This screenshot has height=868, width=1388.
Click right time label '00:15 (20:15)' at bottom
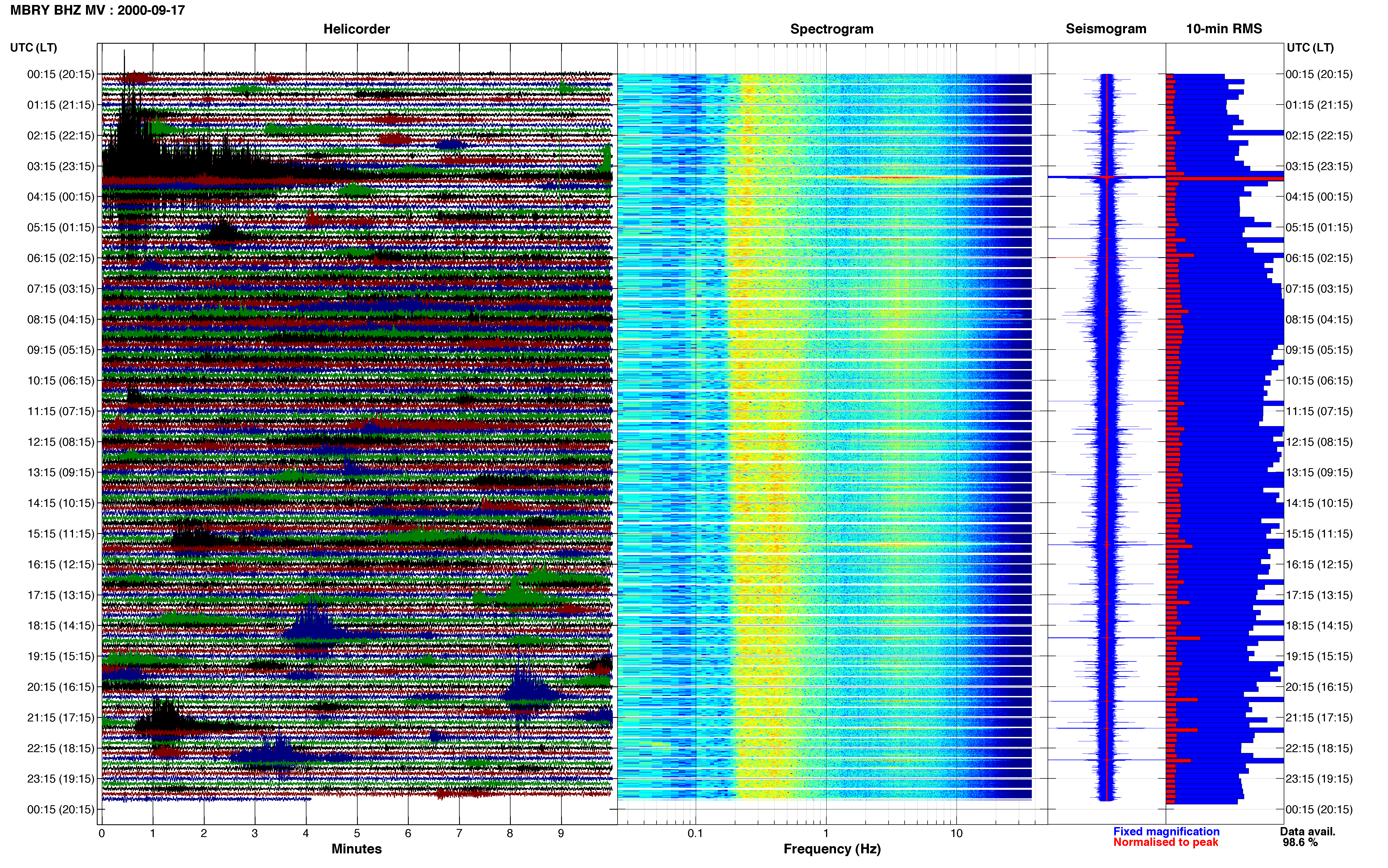point(1319,809)
